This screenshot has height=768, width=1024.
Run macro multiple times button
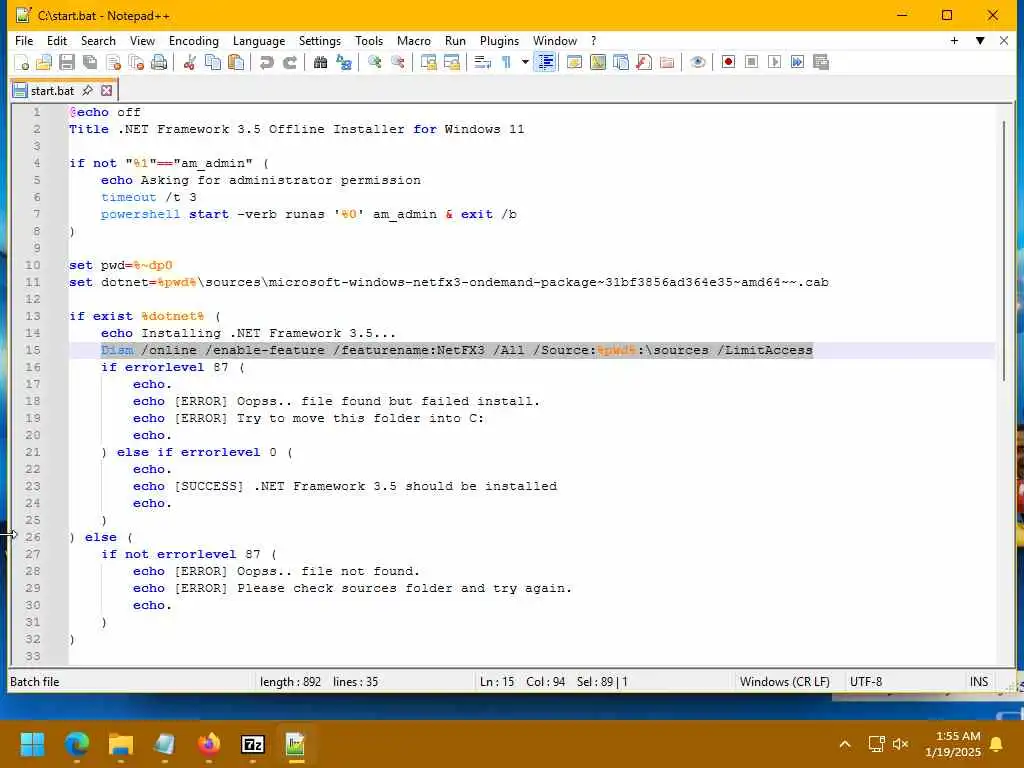797,63
